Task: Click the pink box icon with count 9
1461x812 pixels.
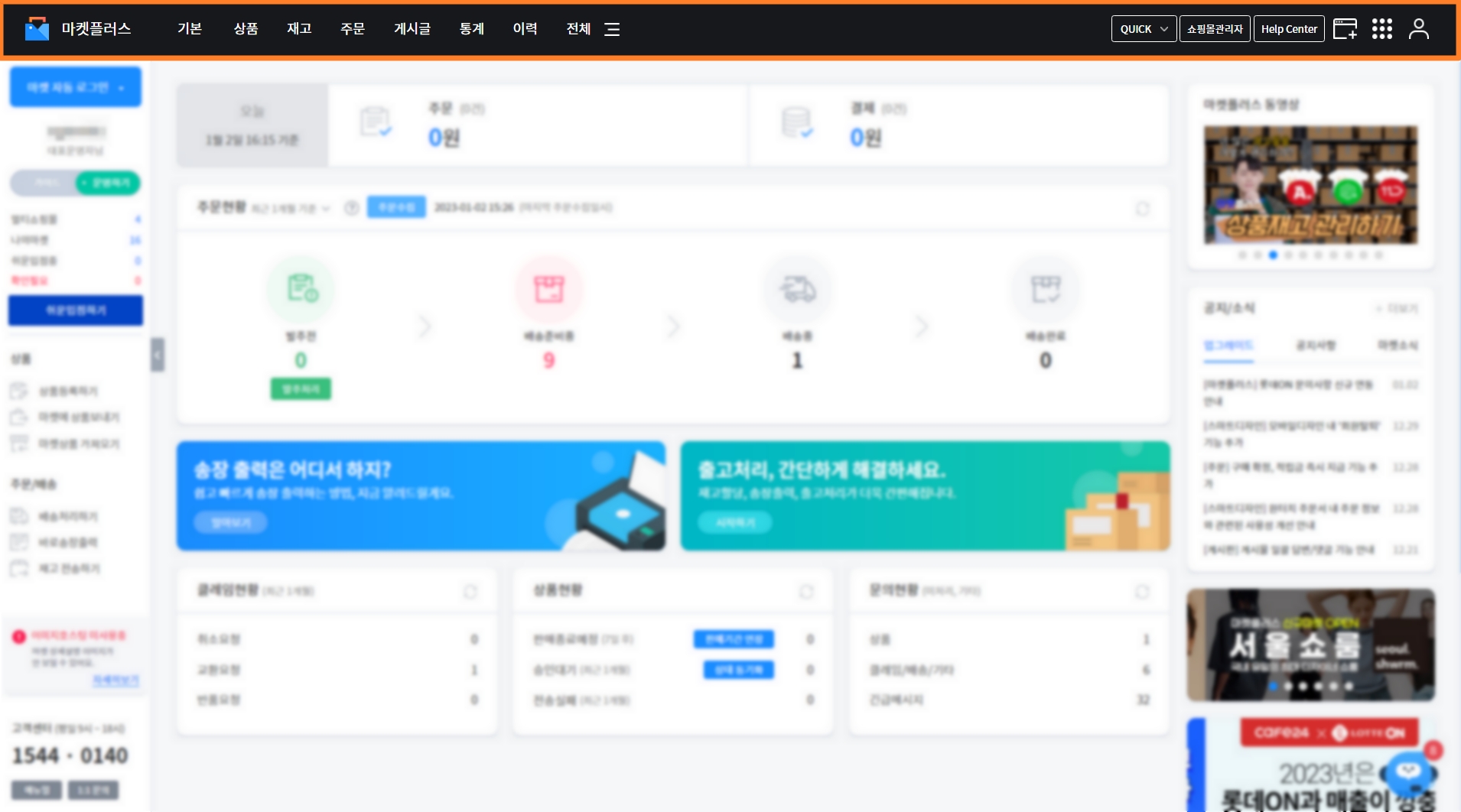Action: [548, 289]
